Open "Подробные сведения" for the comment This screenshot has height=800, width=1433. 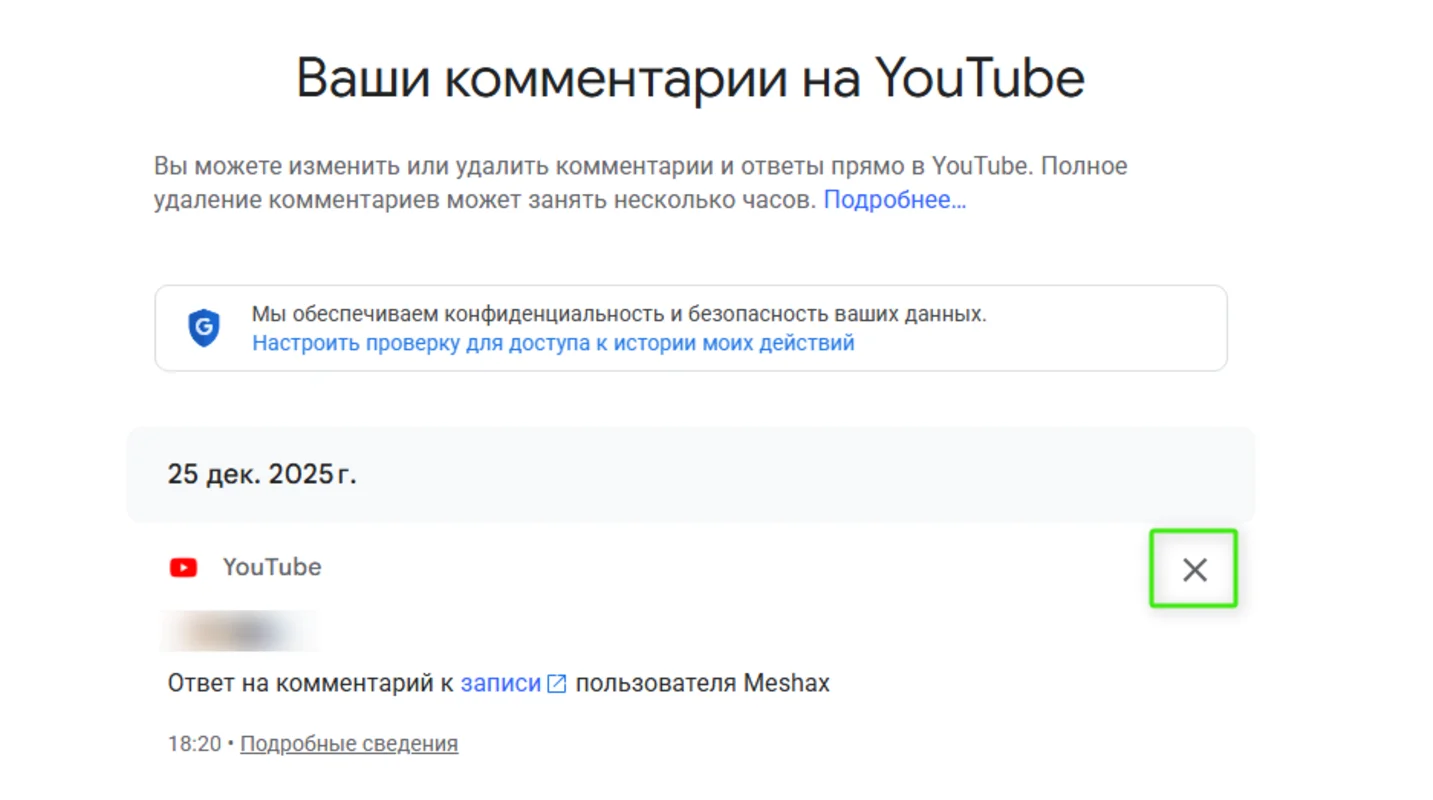(x=349, y=743)
